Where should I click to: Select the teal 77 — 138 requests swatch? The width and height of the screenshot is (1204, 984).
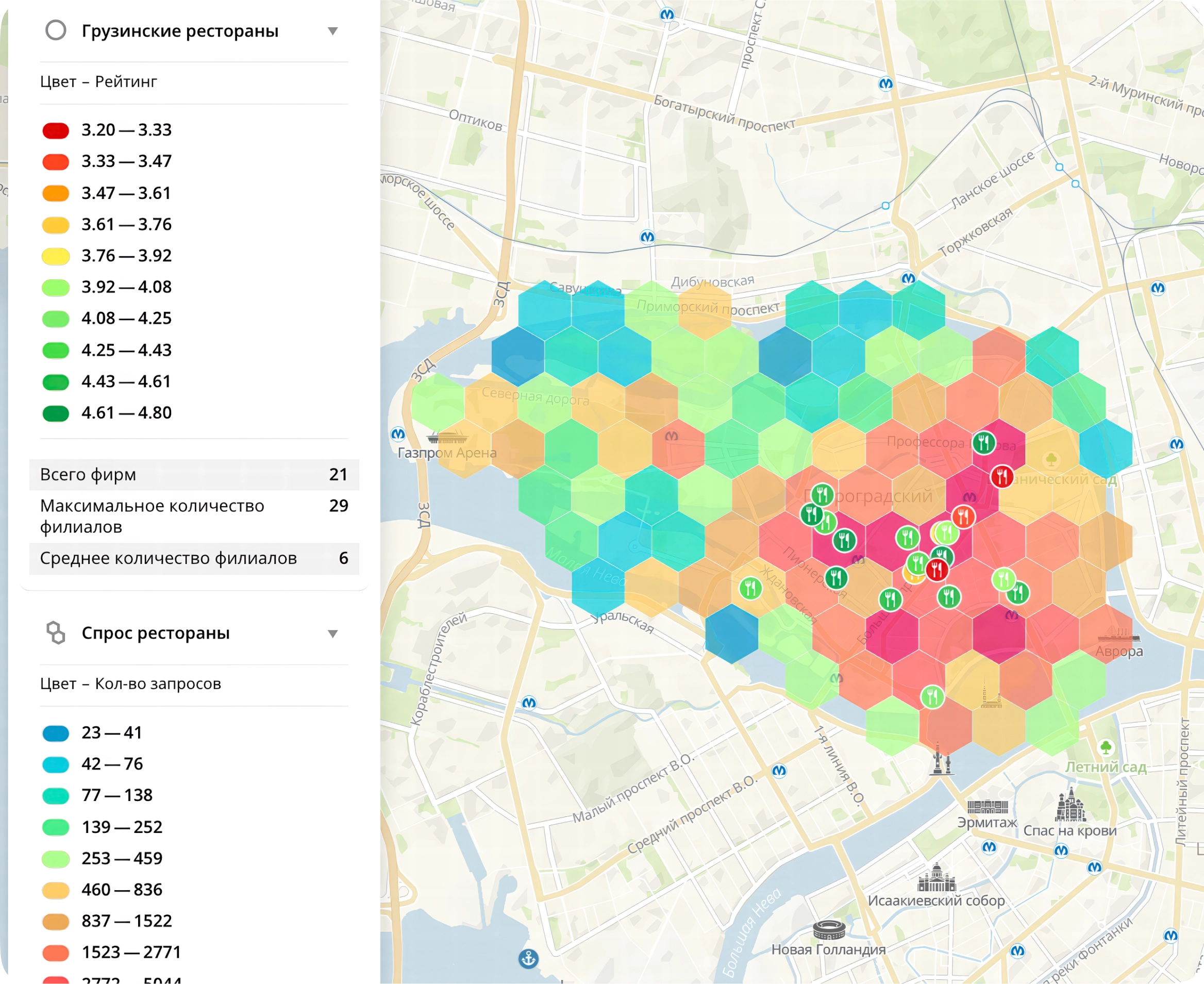[56, 795]
